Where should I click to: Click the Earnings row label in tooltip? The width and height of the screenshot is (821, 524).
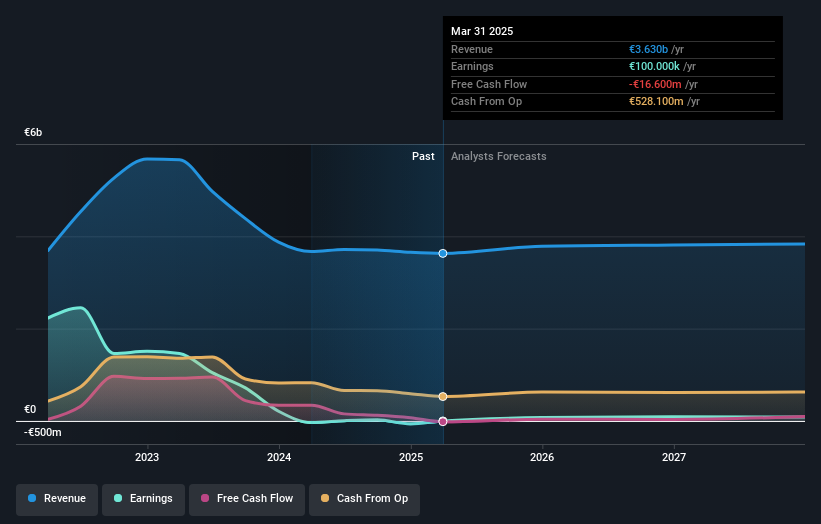(x=472, y=66)
